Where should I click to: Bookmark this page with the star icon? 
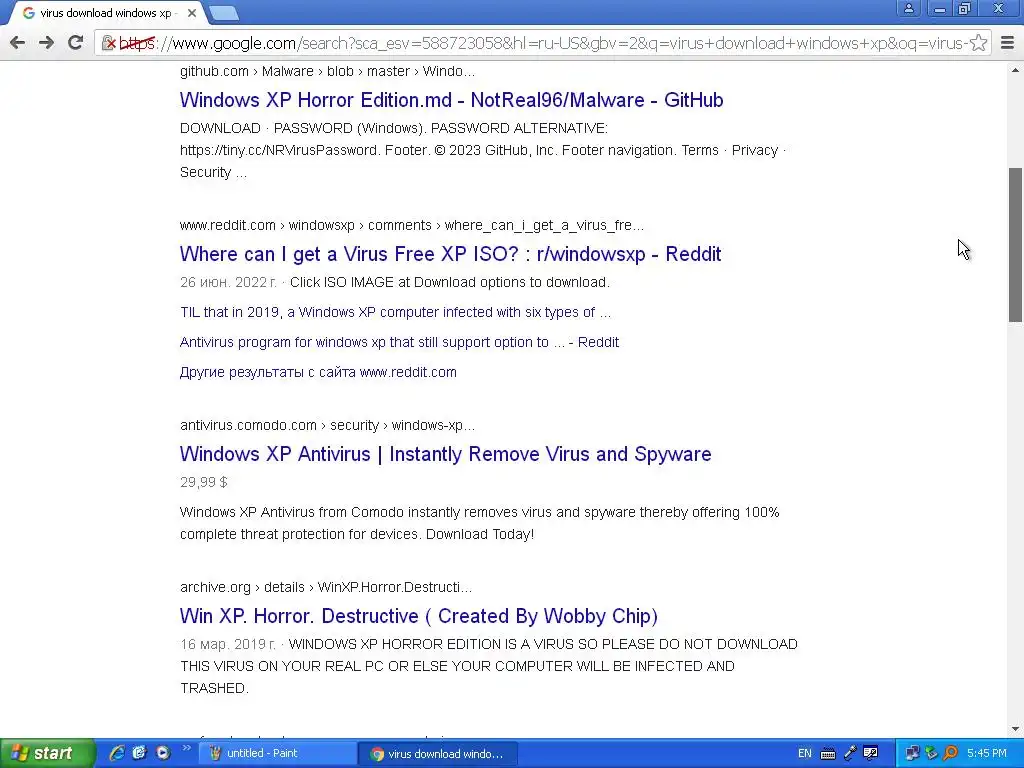[x=978, y=43]
